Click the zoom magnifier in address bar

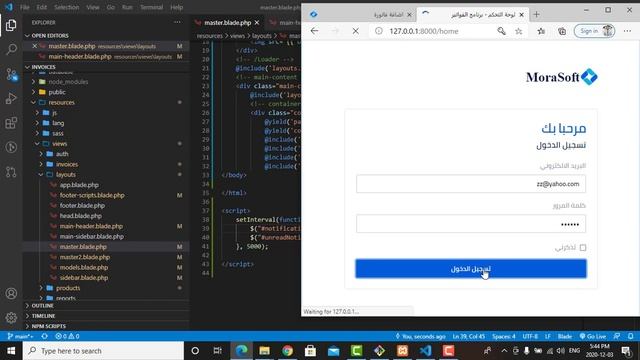coord(501,31)
